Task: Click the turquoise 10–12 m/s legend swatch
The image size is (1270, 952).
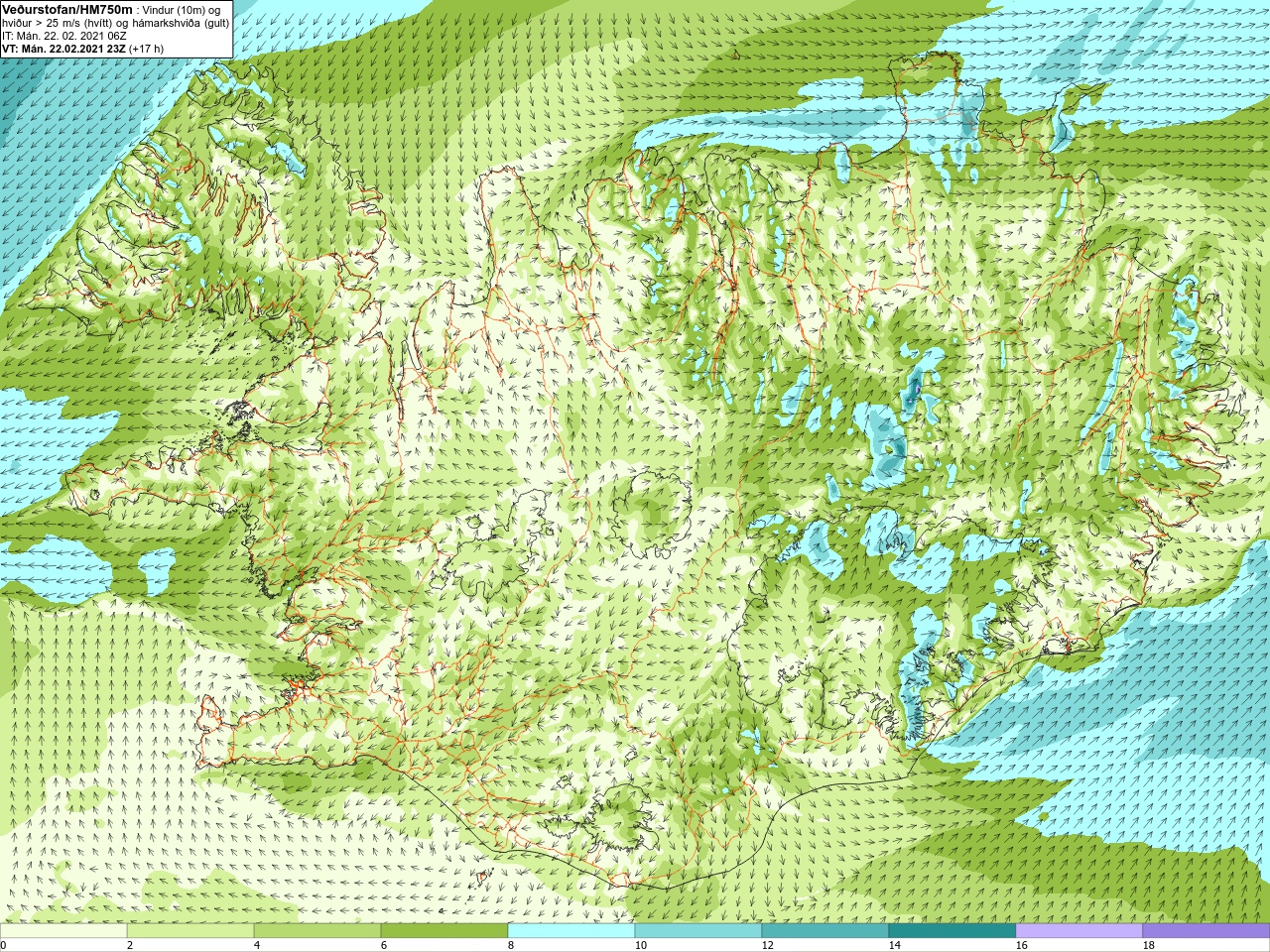Action: pos(698,931)
